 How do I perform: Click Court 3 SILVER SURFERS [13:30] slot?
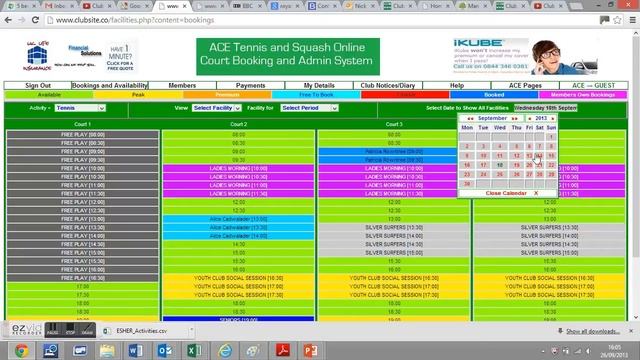point(394,228)
